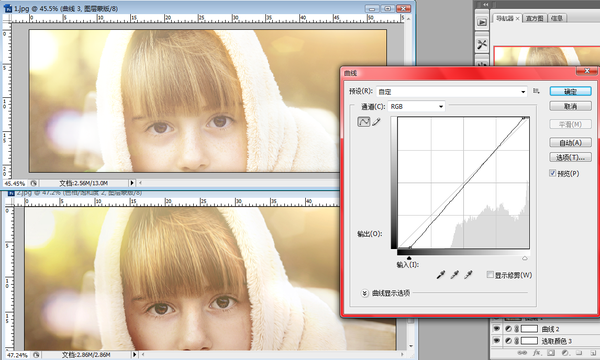Open the 预设(R) preset dropdown
Image resolution: width=600 pixels, height=360 pixels.
coord(452,92)
